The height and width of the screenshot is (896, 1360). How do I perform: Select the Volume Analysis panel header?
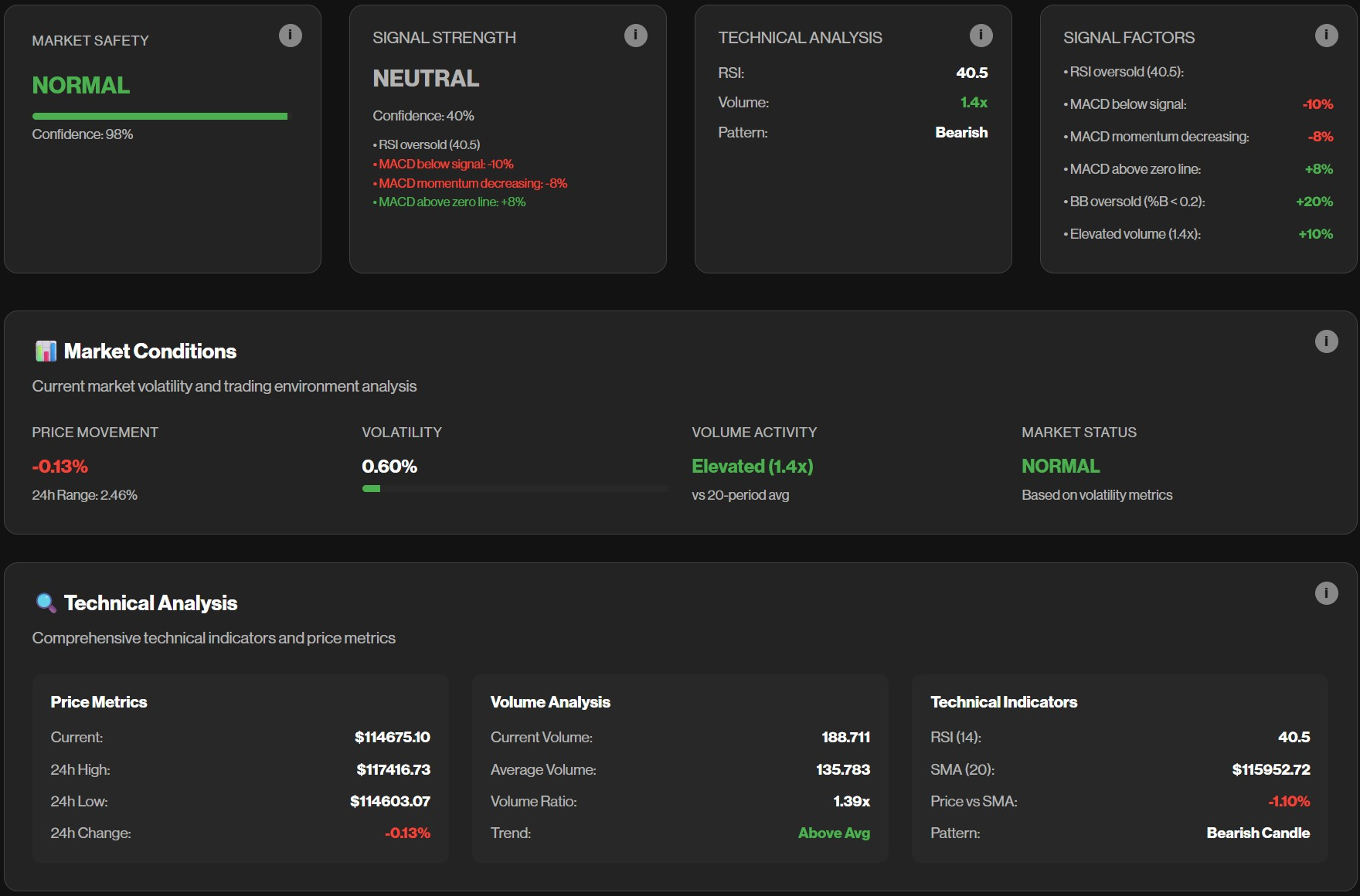[550, 702]
